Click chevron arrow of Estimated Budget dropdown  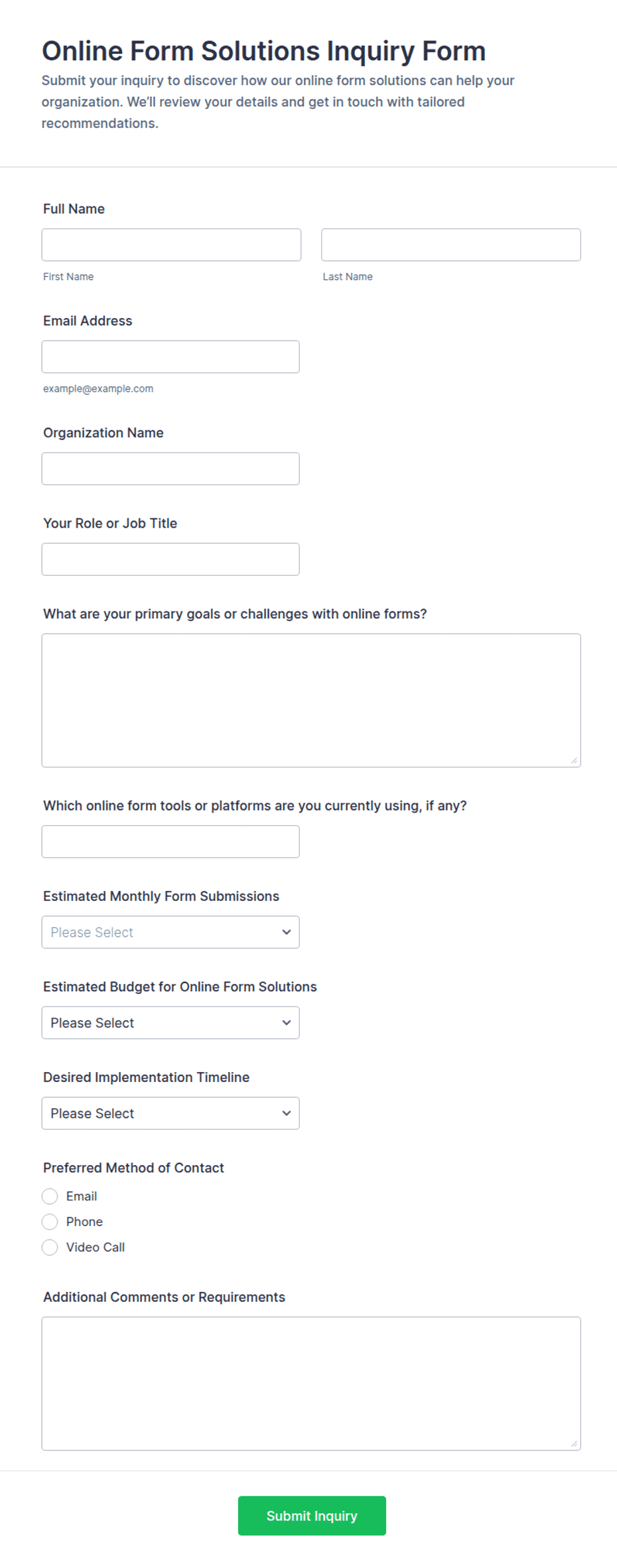(x=287, y=1023)
